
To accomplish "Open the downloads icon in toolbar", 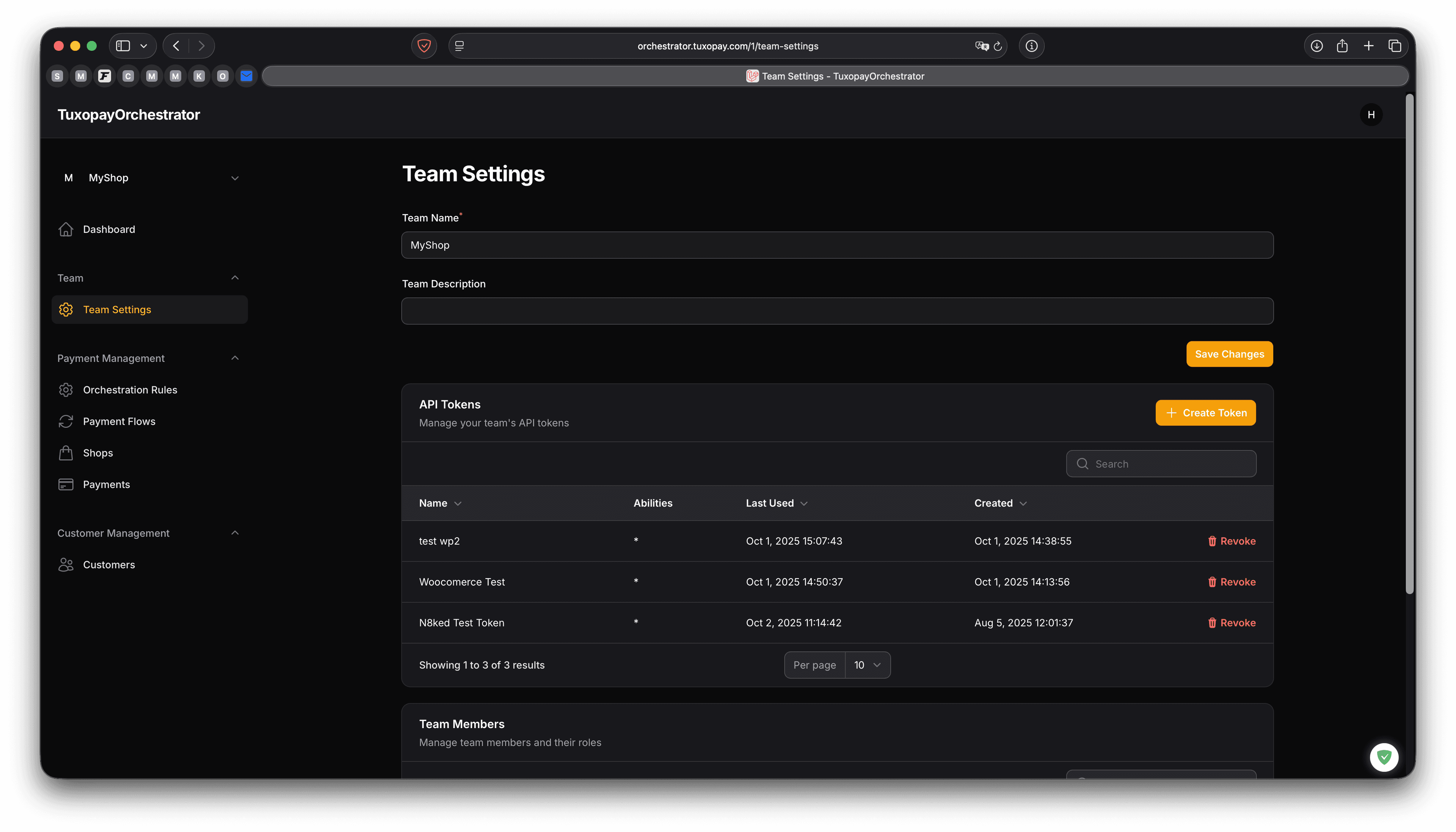I will pyautogui.click(x=1316, y=46).
